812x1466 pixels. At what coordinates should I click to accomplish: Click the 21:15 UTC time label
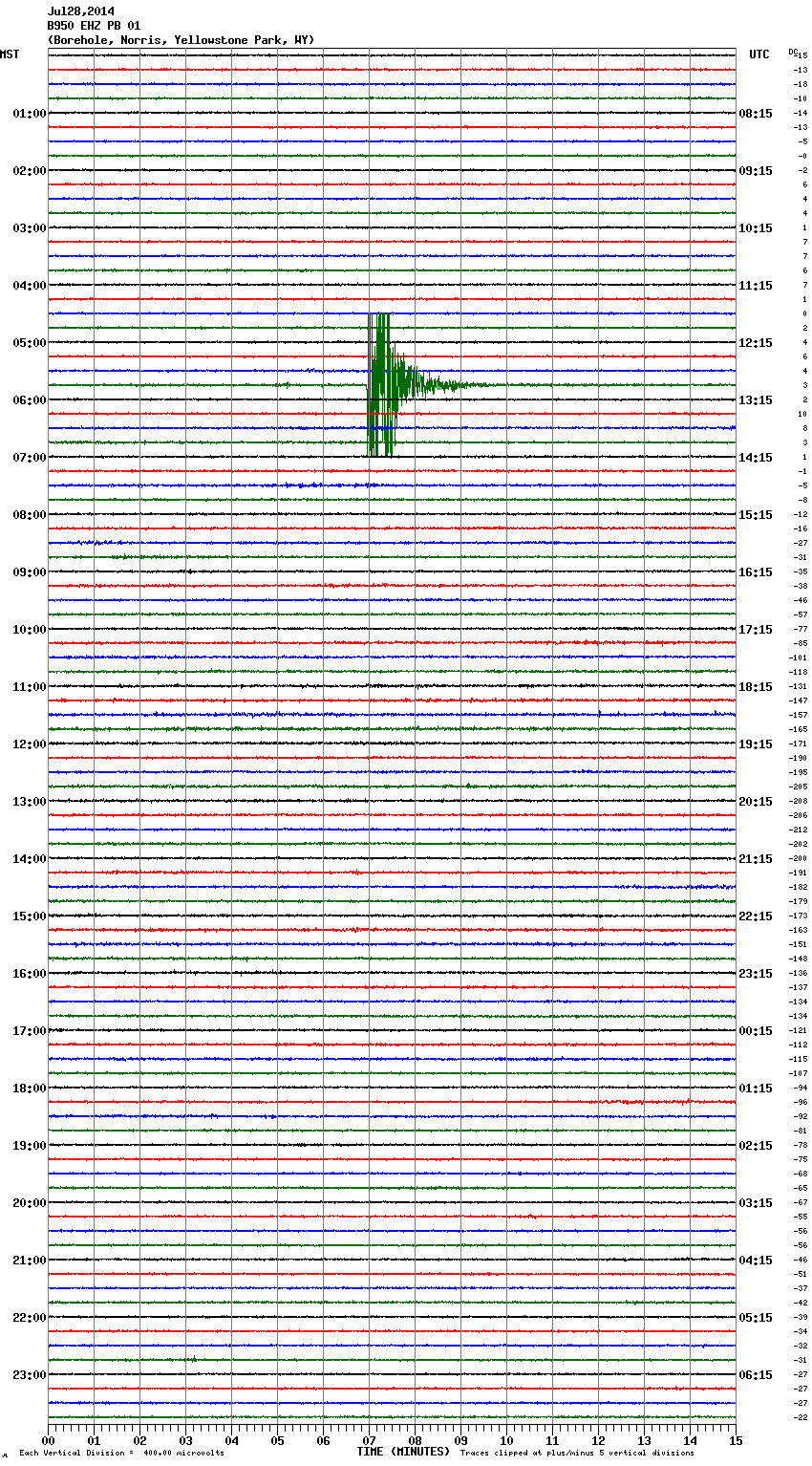(x=756, y=859)
